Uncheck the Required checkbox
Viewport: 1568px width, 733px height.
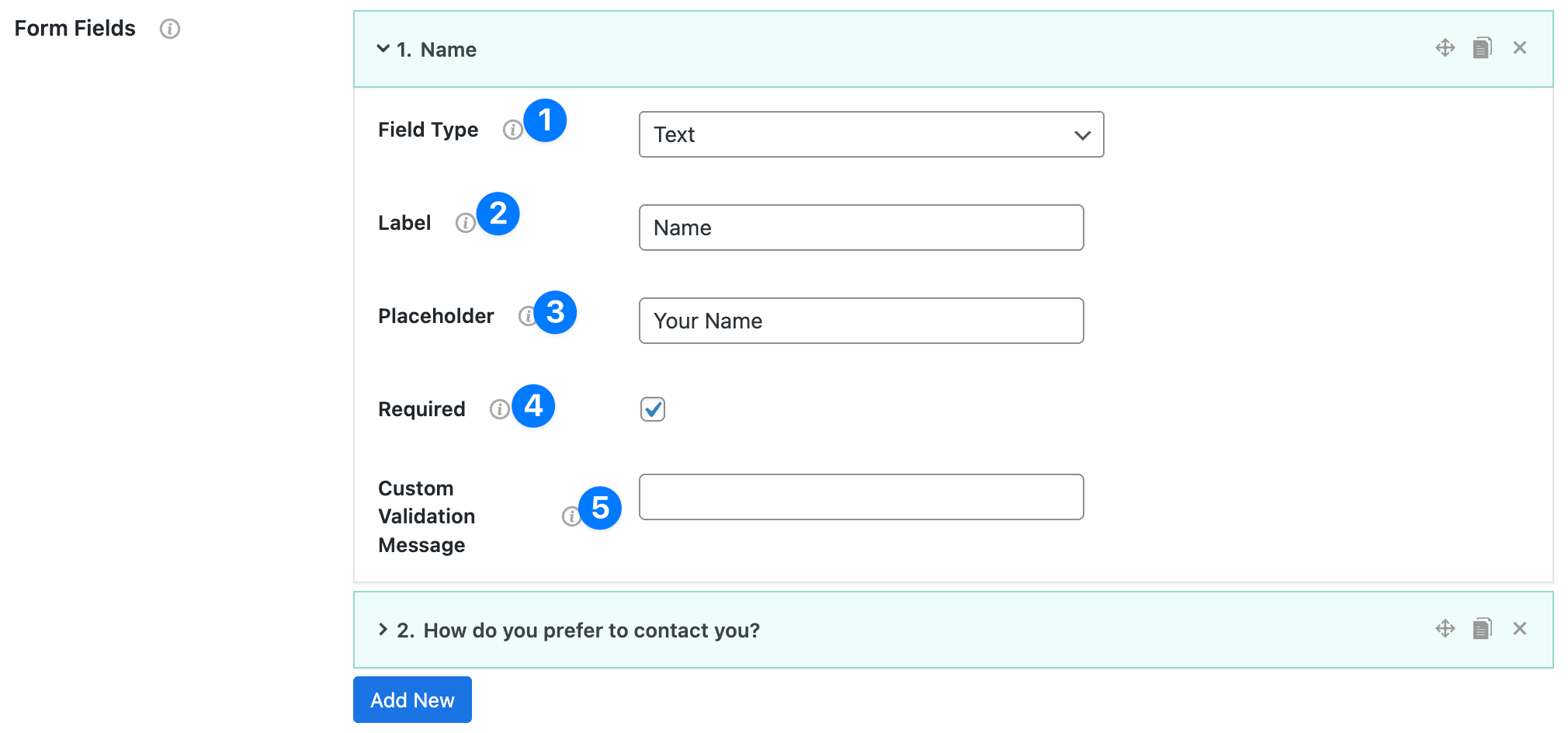point(653,409)
